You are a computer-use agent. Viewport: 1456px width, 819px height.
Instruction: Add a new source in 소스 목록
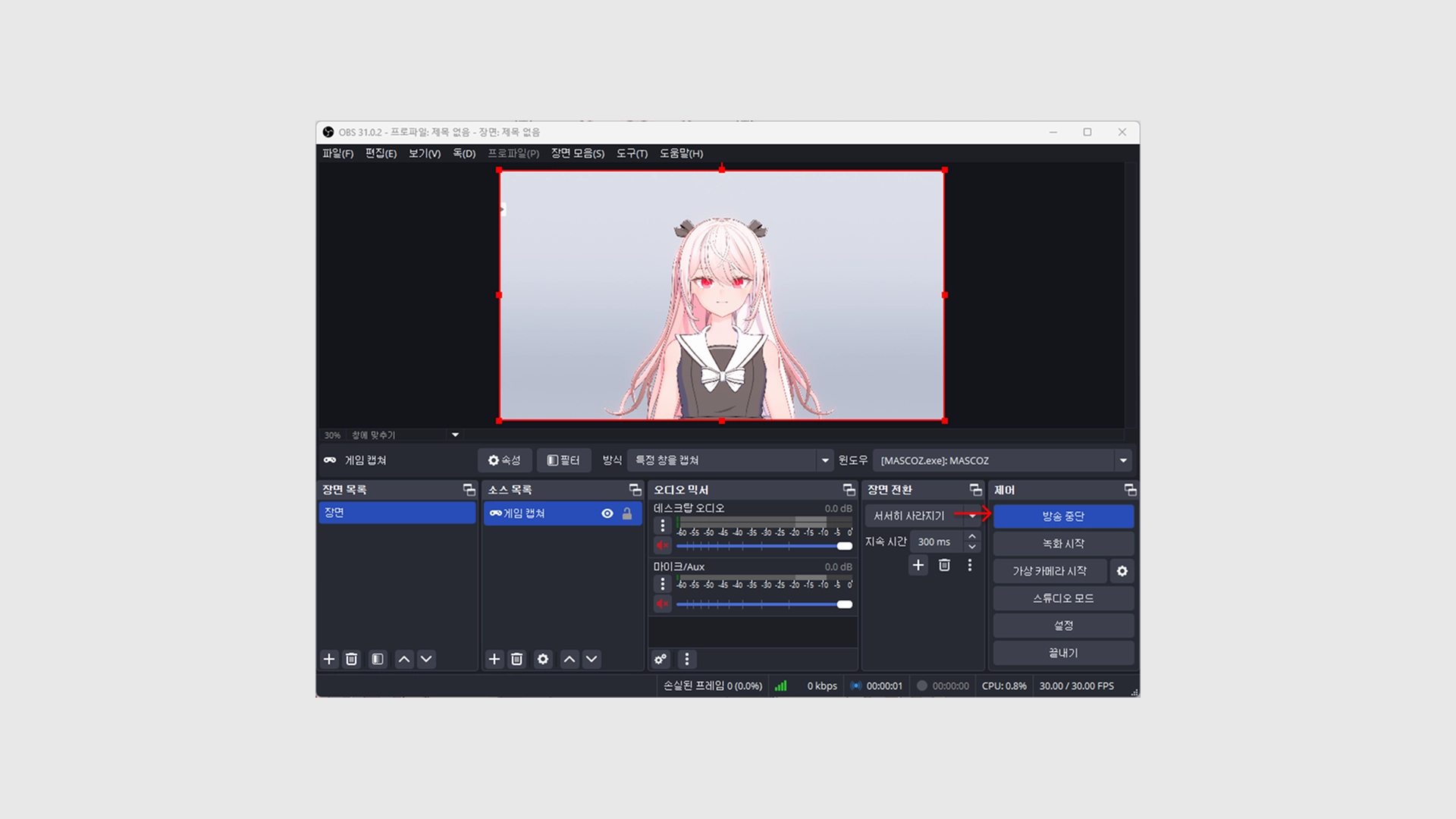(x=494, y=659)
